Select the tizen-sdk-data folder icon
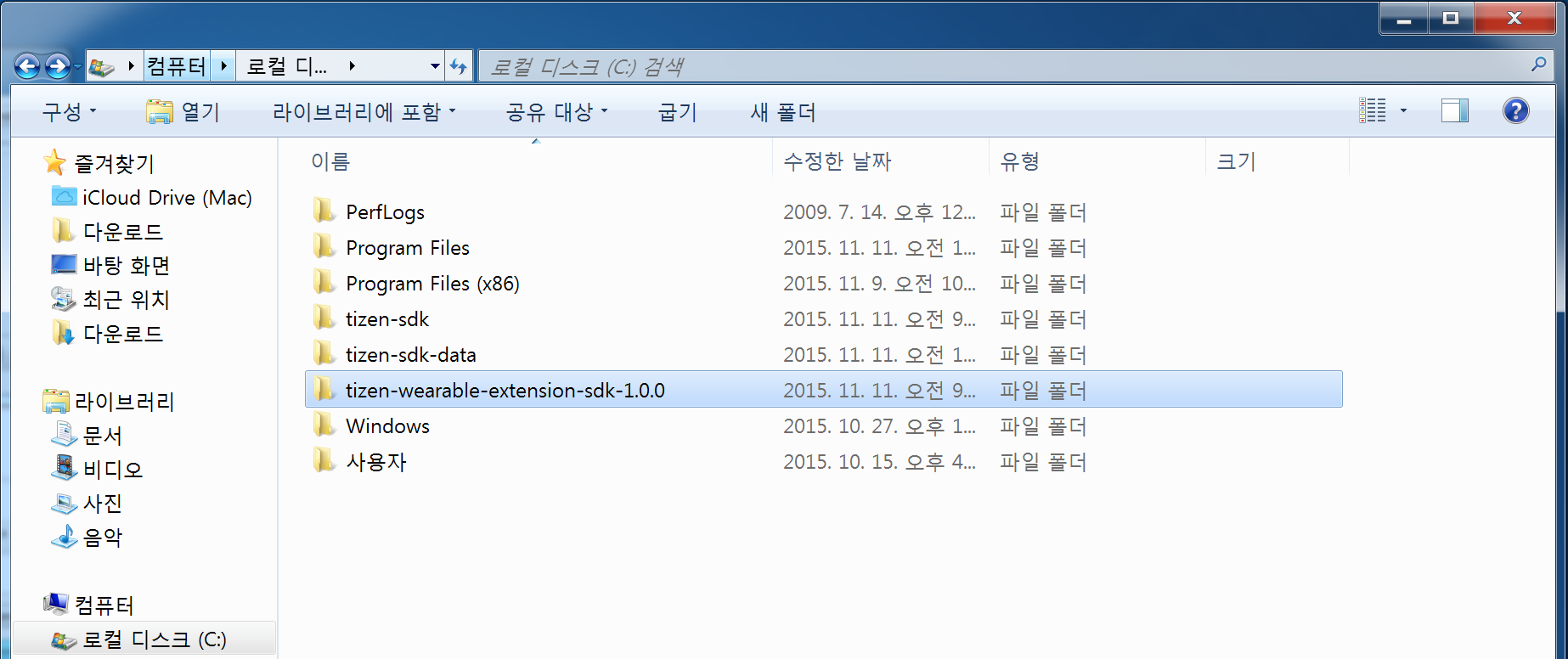Viewport: 1568px width, 659px height. [x=324, y=353]
